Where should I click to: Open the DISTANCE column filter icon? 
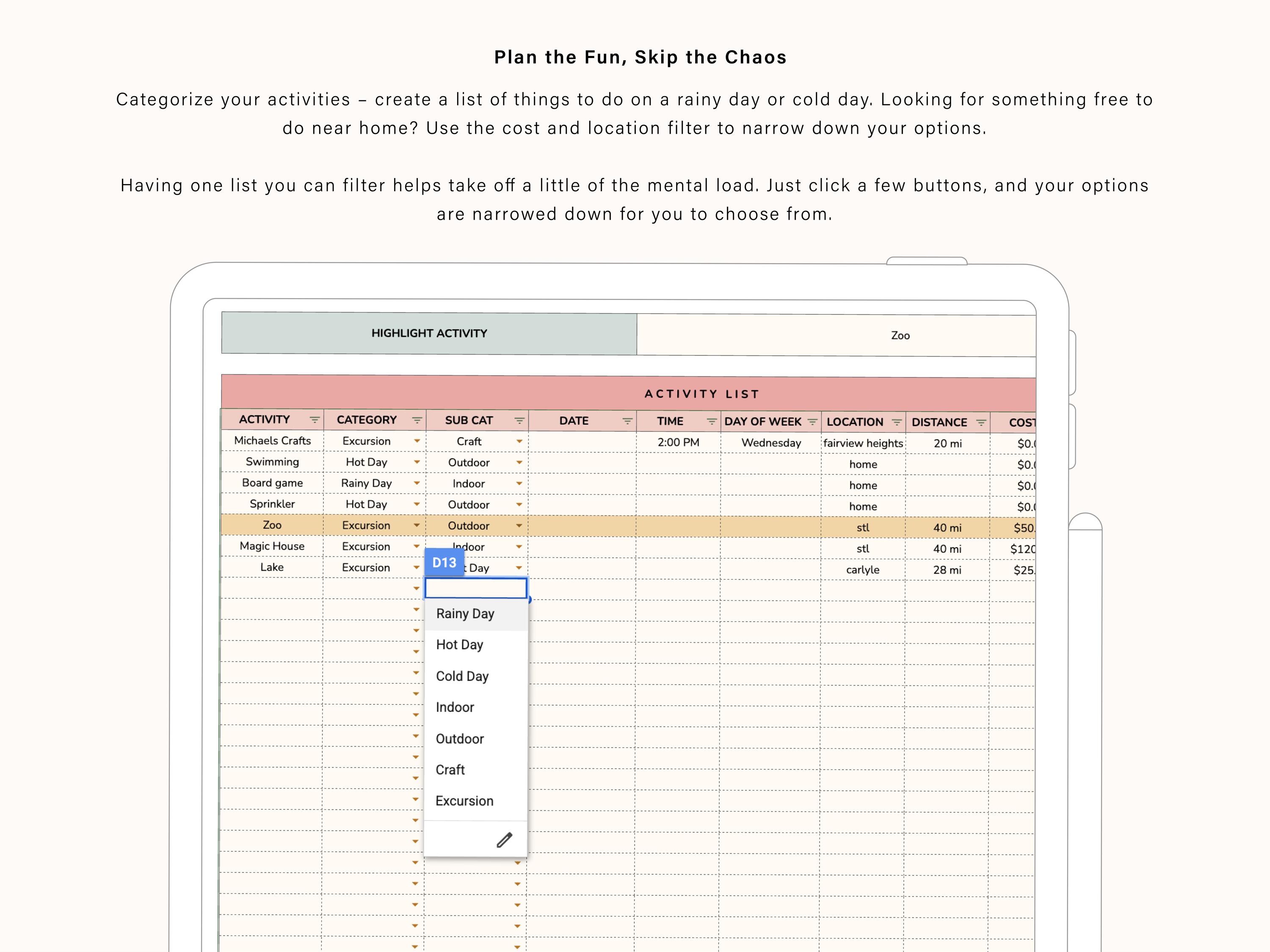point(980,424)
